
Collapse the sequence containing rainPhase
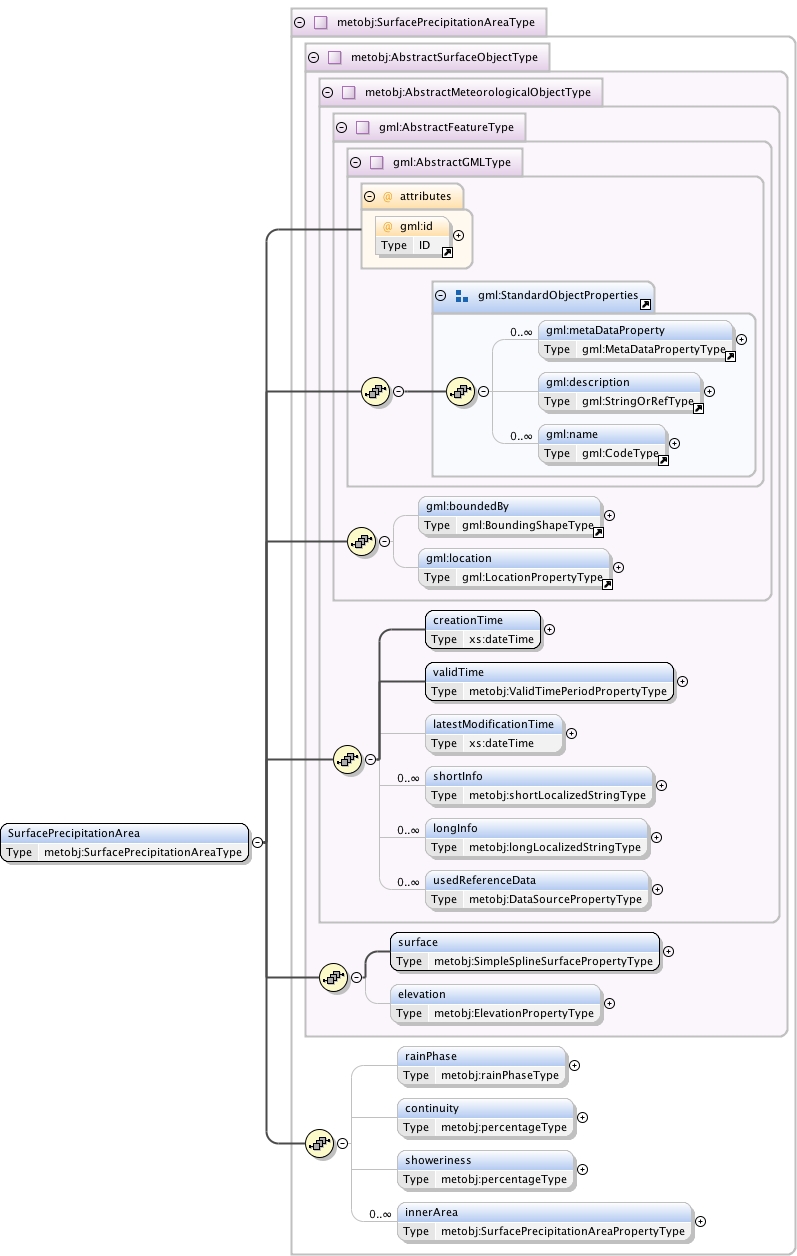click(x=342, y=1142)
